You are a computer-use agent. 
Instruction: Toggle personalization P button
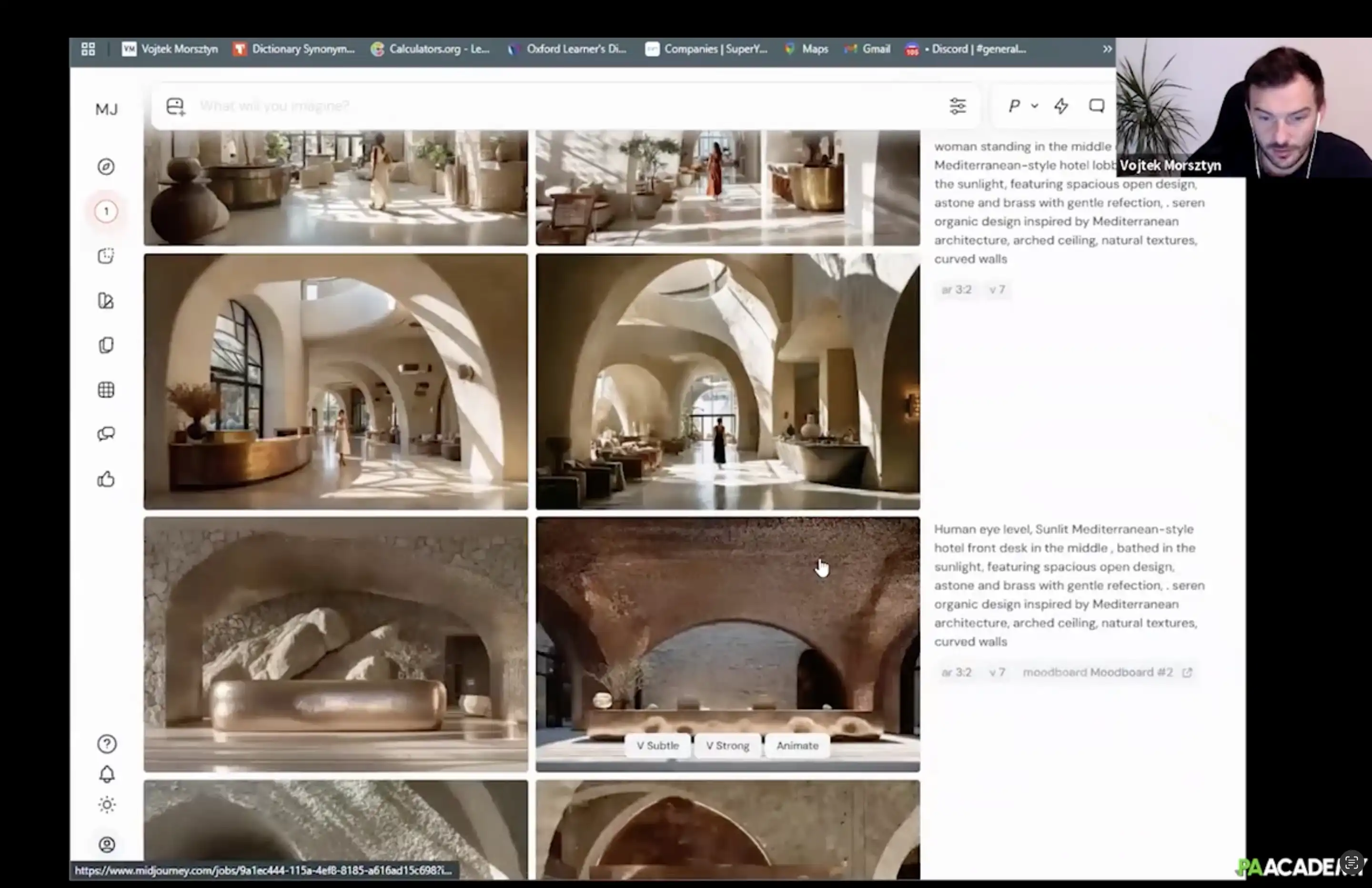(x=1014, y=106)
